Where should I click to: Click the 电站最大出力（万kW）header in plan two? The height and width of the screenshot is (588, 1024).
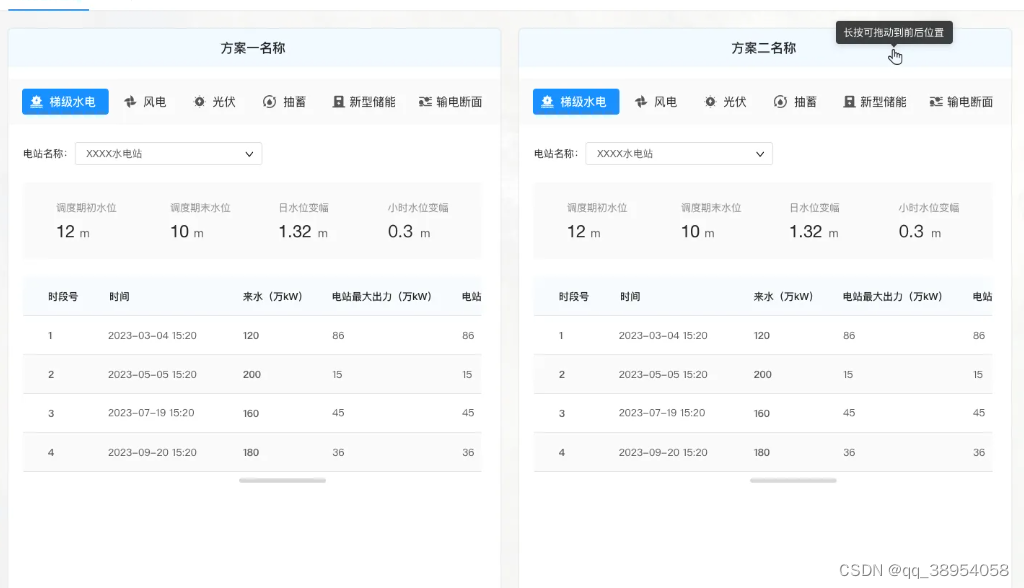click(892, 297)
